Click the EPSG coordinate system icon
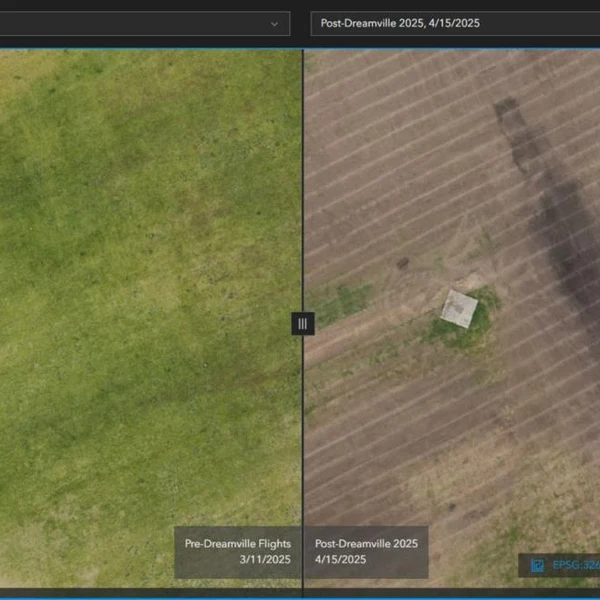Screen dimensions: 600x600 (x=537, y=565)
